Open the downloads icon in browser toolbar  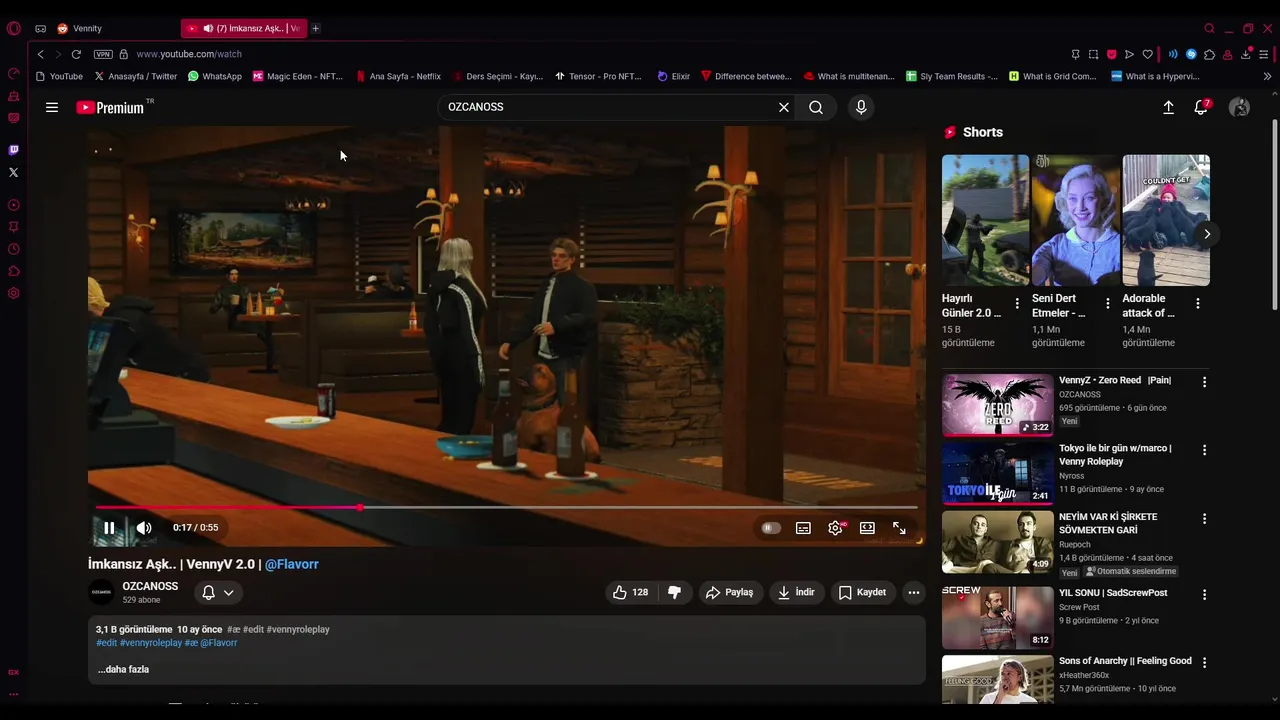click(1246, 54)
